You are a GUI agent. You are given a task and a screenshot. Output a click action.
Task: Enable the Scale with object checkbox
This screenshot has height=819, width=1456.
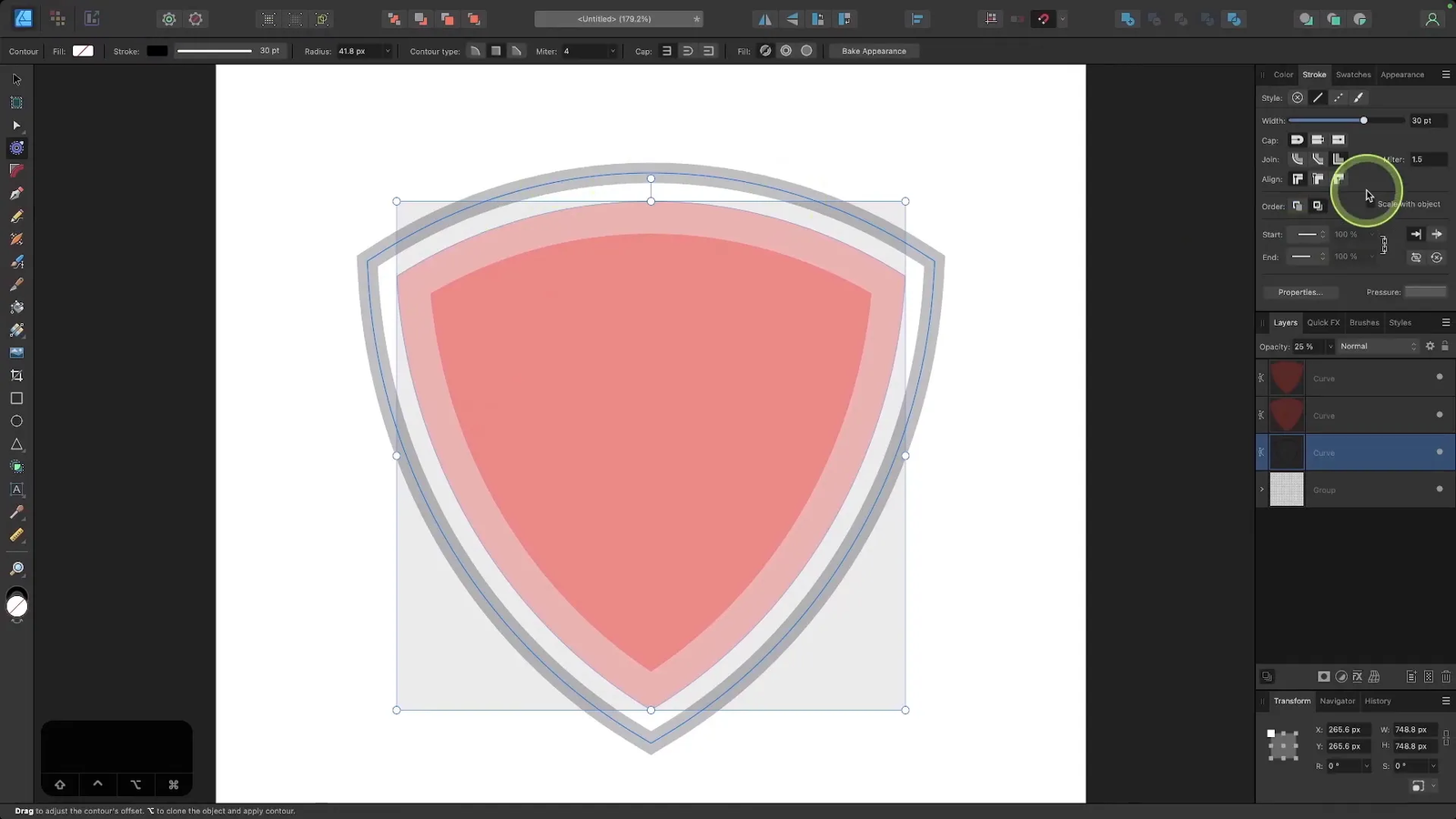1370,204
